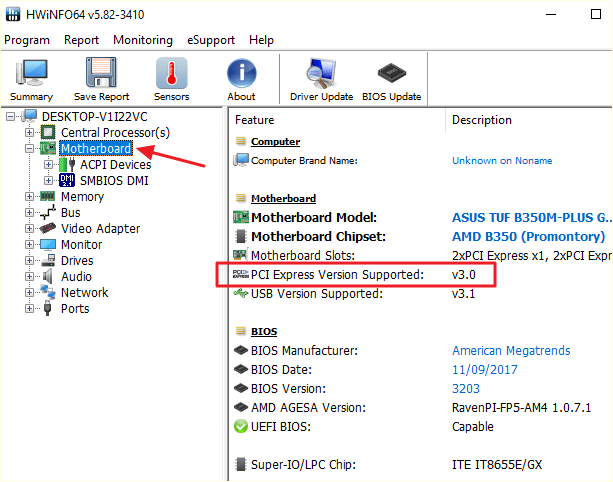Select the PCI Express Version Supported row

pyautogui.click(x=421, y=274)
